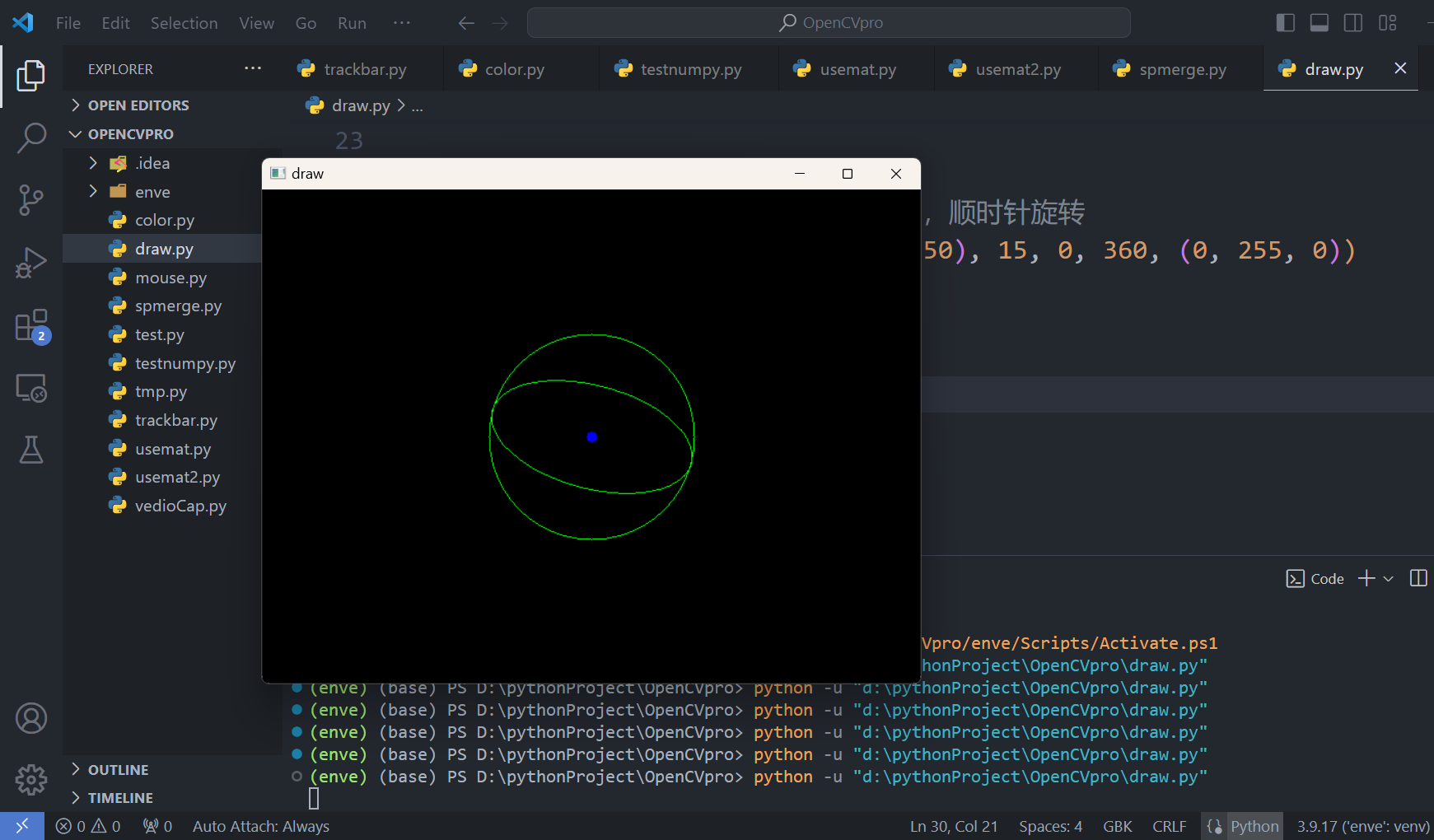Maximize the draw image window
This screenshot has width=1434, height=840.
point(848,174)
